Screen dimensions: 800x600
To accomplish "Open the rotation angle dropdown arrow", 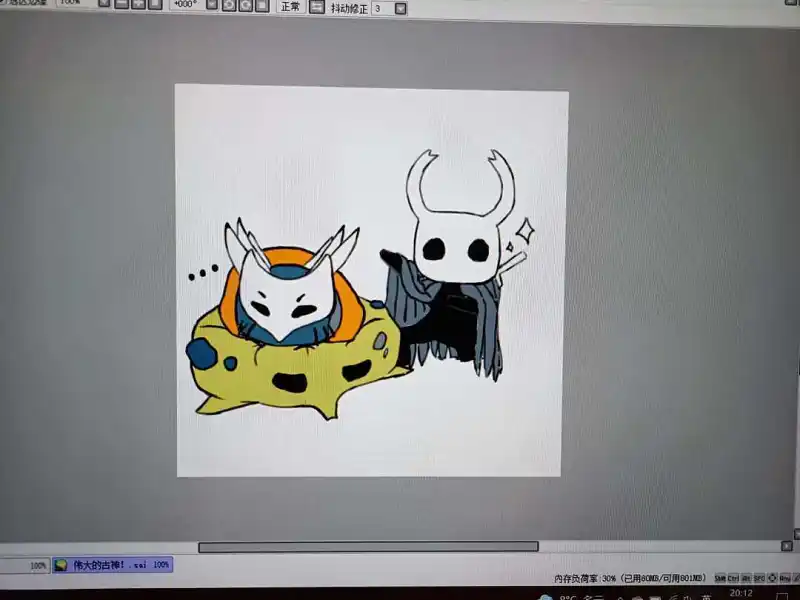I will point(212,5).
